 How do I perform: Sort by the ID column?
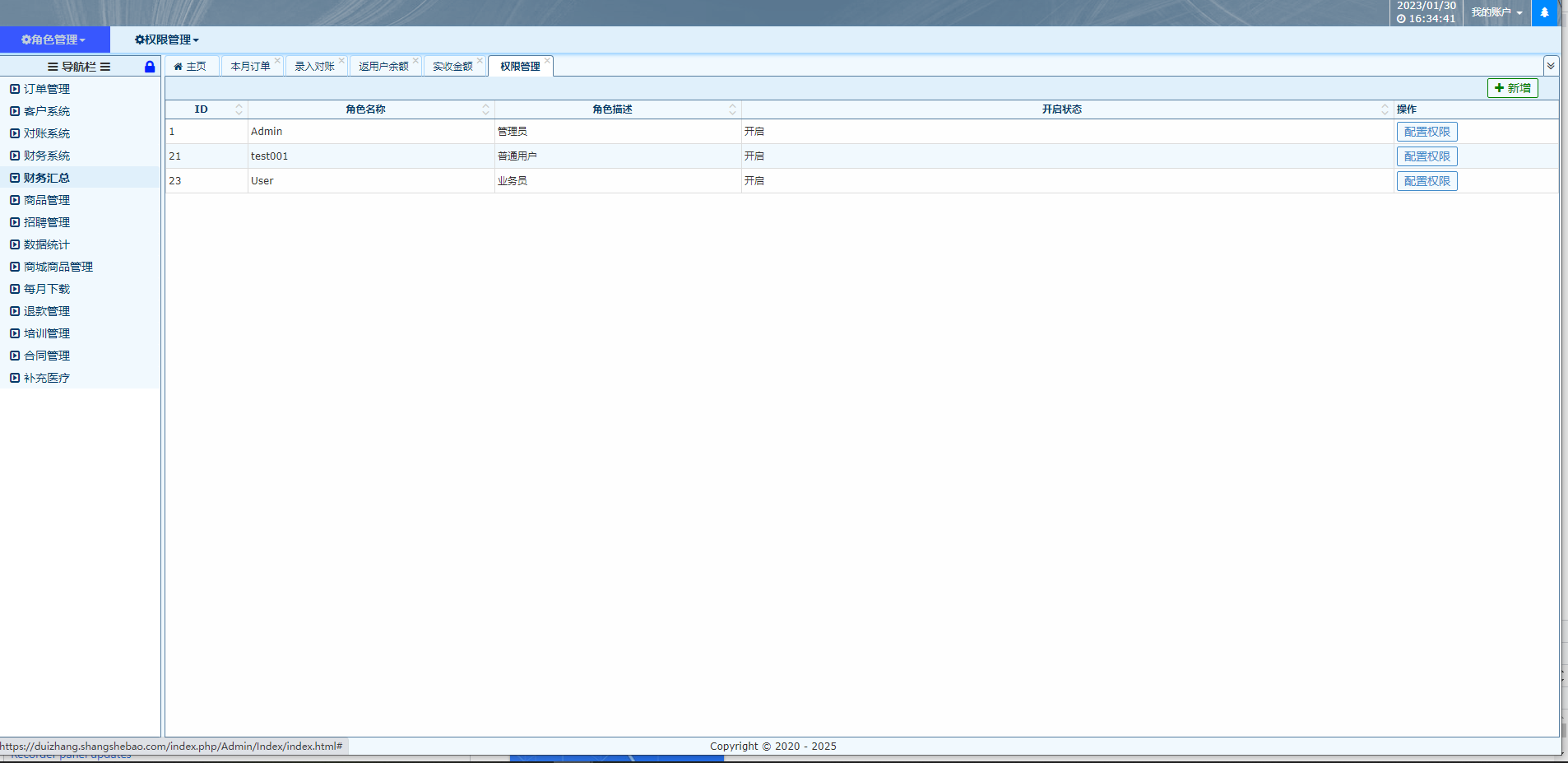[239, 109]
